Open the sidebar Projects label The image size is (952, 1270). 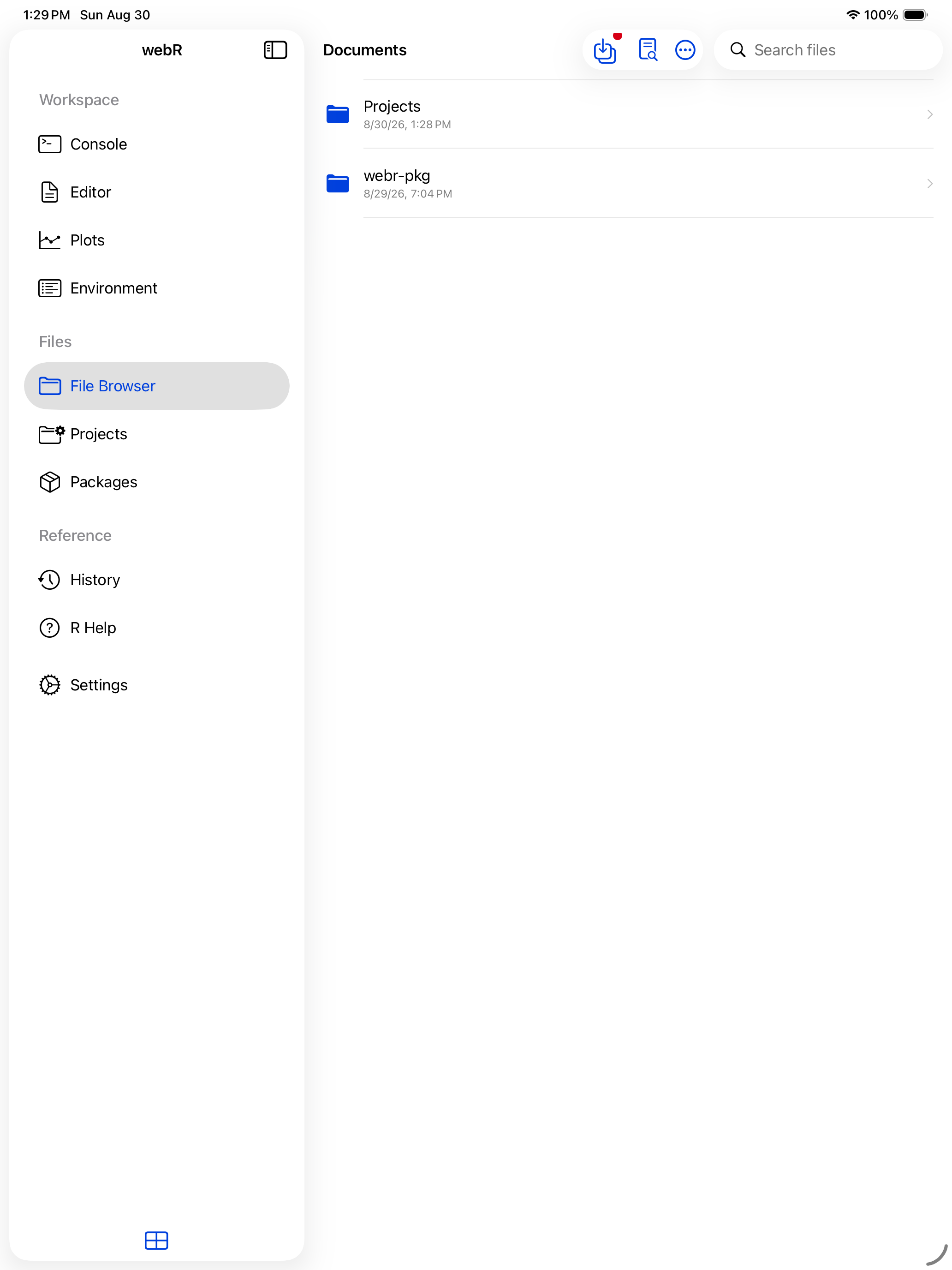click(x=99, y=434)
